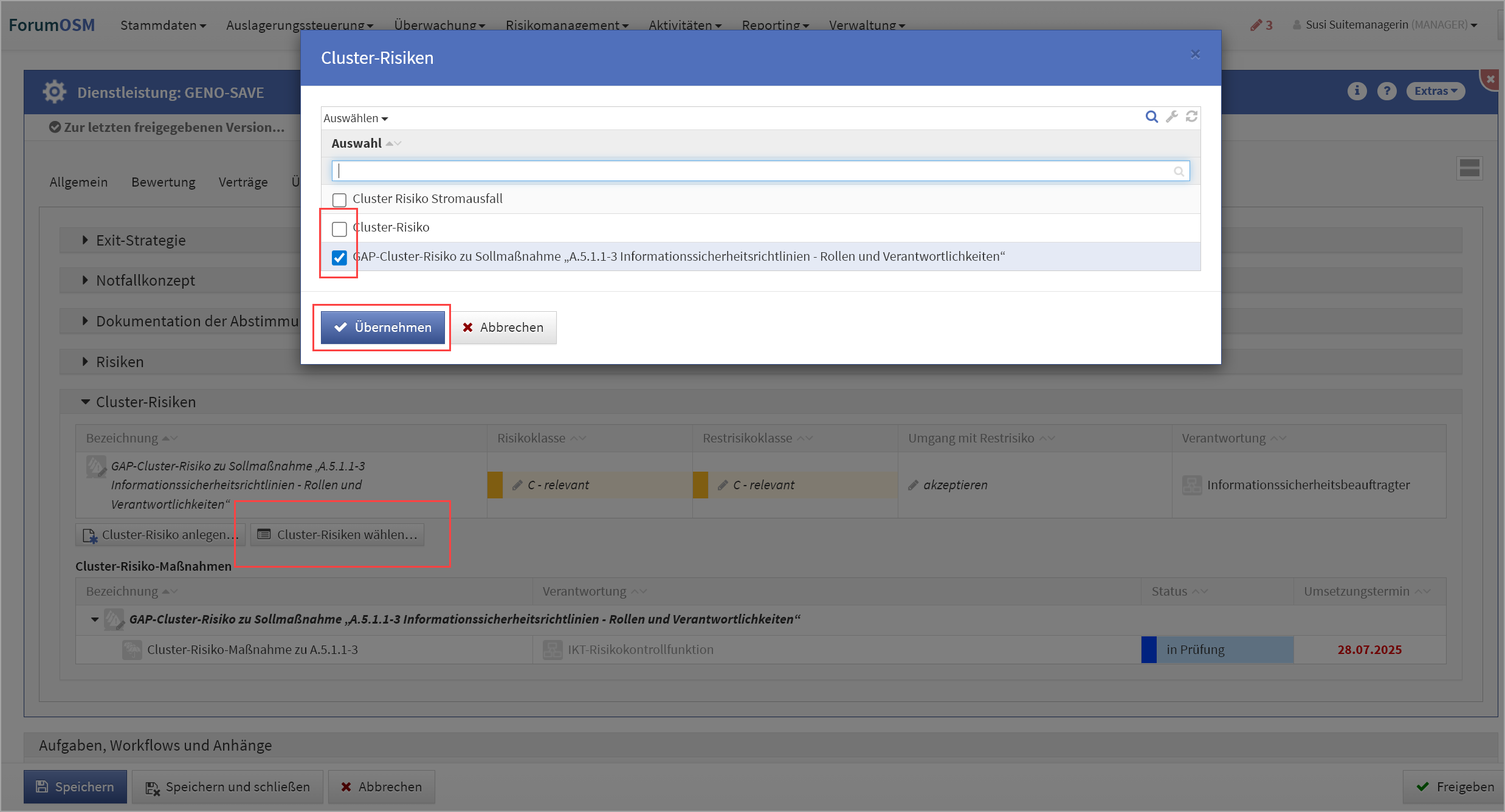Check the Cluster Risiko Stromausfall checkbox
Screen dimensions: 1505x812
coord(339,199)
